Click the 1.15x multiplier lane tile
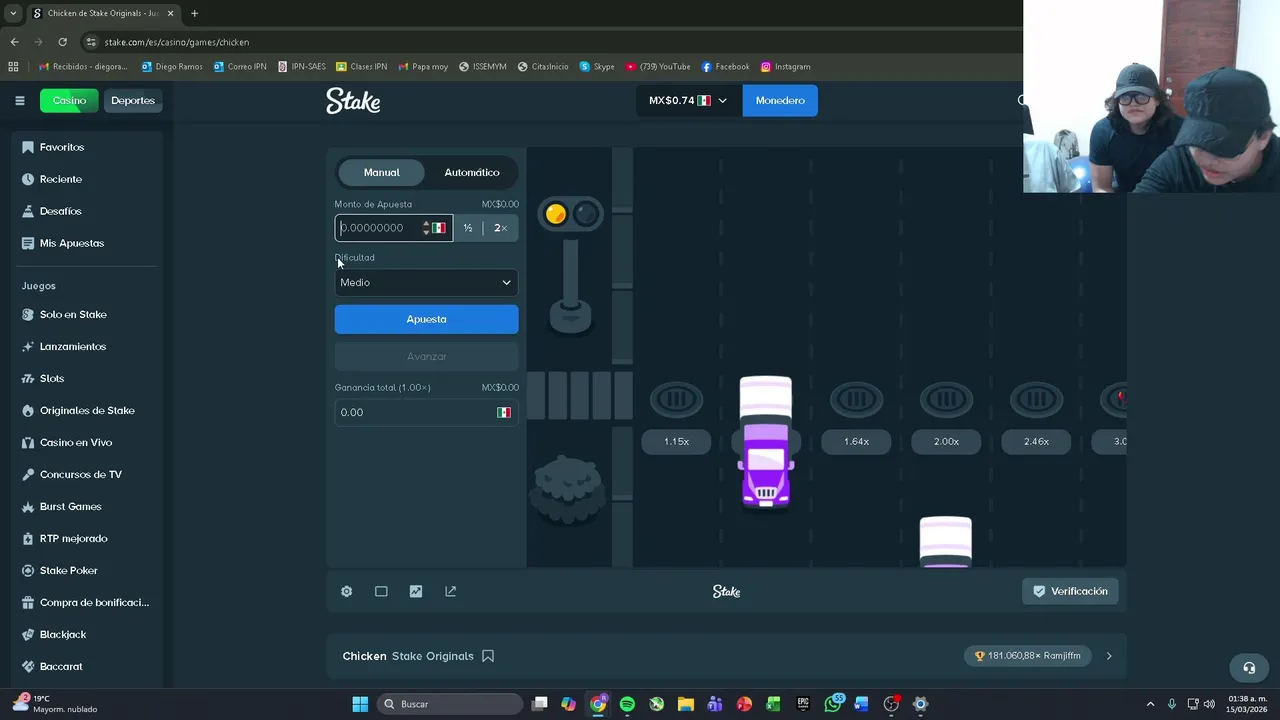The height and width of the screenshot is (720, 1280). click(x=676, y=441)
